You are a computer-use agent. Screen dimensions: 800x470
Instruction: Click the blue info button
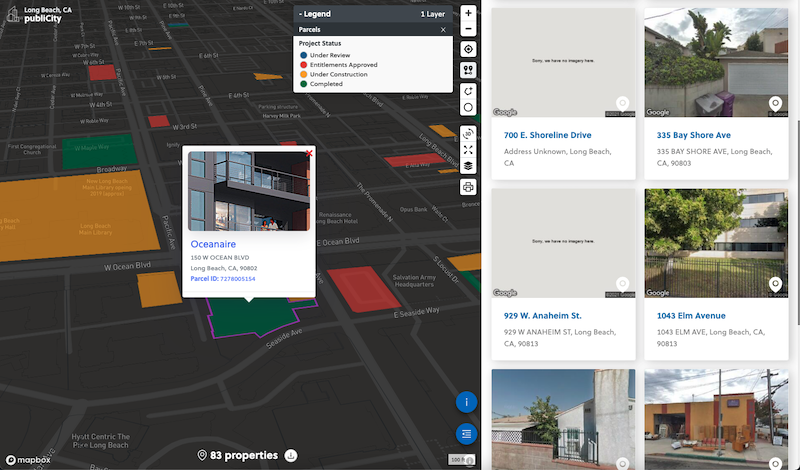point(466,402)
